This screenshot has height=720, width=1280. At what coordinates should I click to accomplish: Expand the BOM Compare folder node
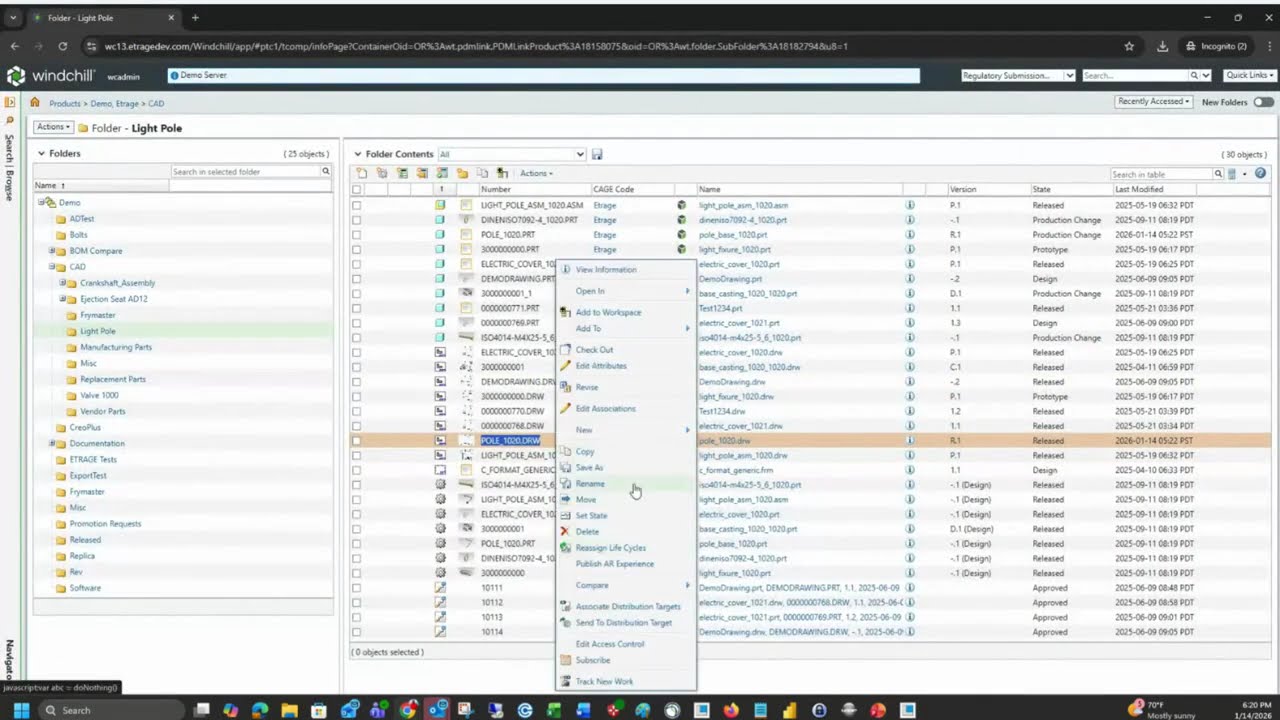[x=52, y=251]
